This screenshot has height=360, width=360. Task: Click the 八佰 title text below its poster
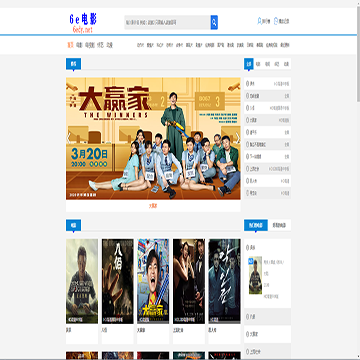[x=104, y=330]
